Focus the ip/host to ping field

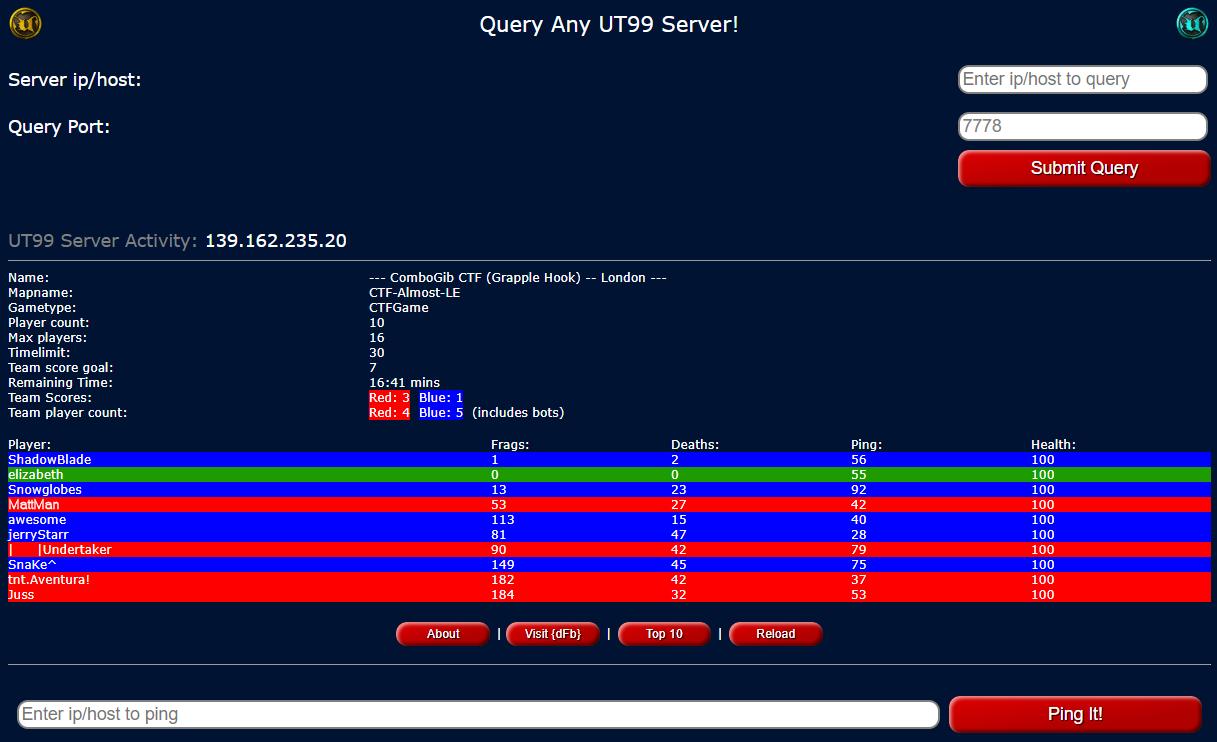pos(479,714)
